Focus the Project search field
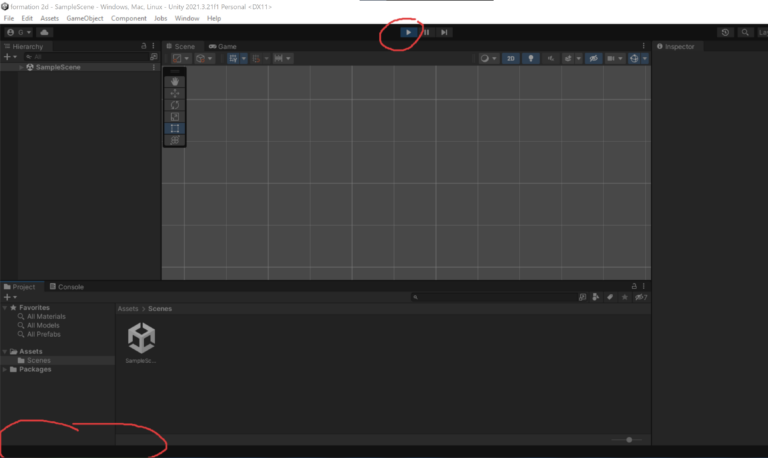The image size is (768, 458). coord(494,297)
